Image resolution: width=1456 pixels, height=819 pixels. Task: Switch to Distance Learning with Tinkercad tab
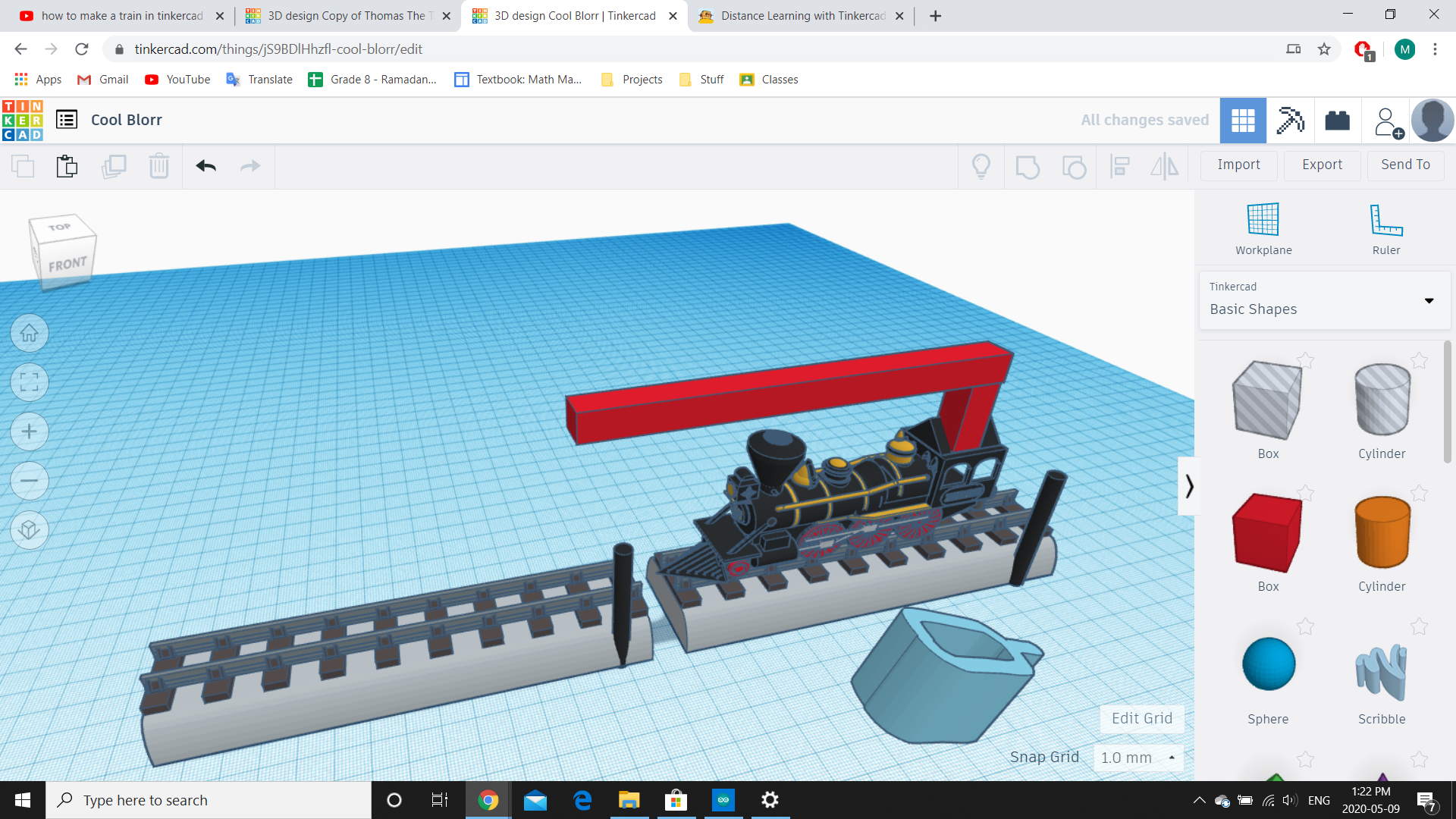click(801, 15)
